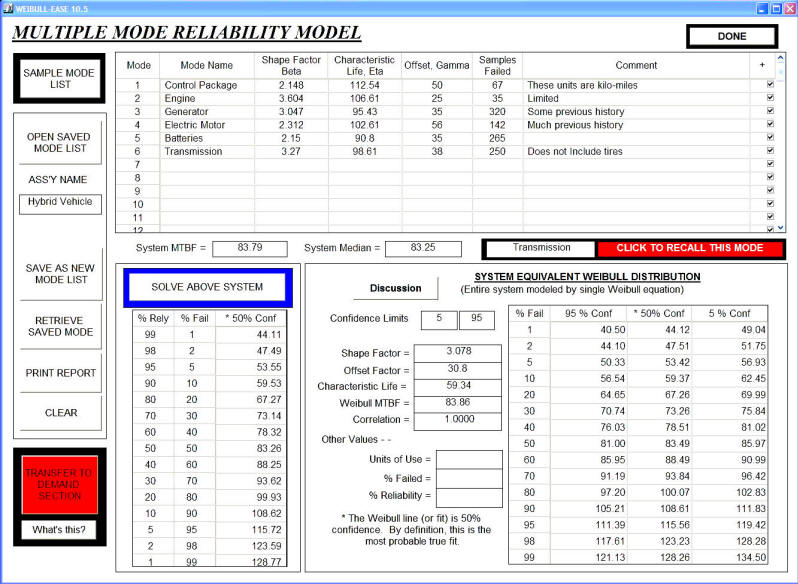Click the Units of Use input field
The width and height of the screenshot is (798, 584).
coord(469,459)
